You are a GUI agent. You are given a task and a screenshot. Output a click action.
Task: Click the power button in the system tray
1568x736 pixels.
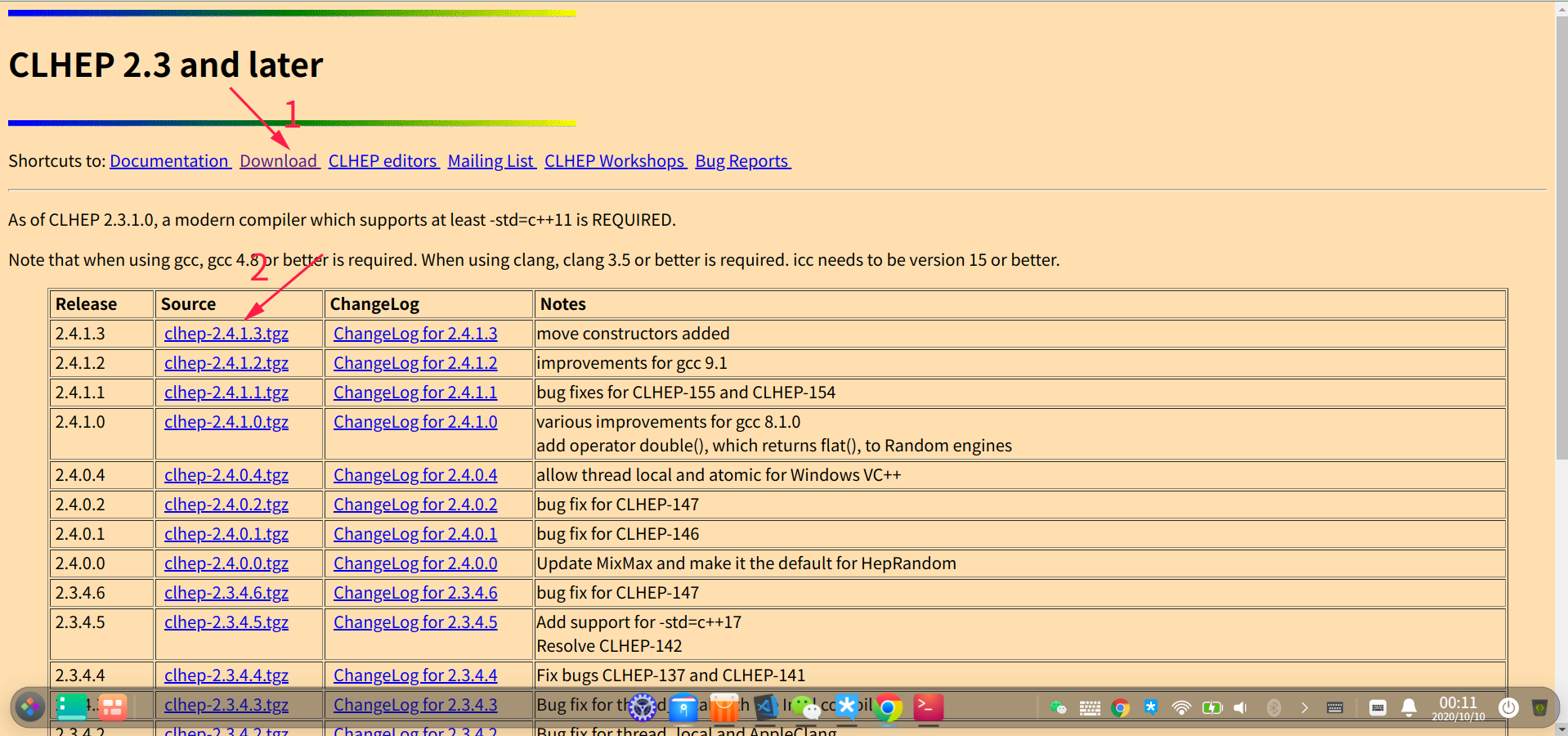1509,707
